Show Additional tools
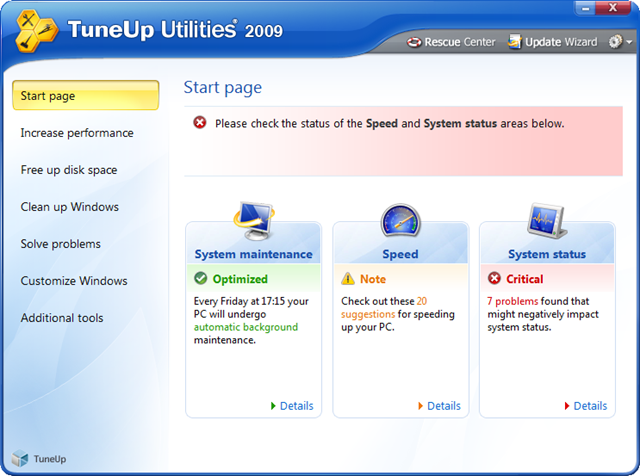 (x=62, y=318)
